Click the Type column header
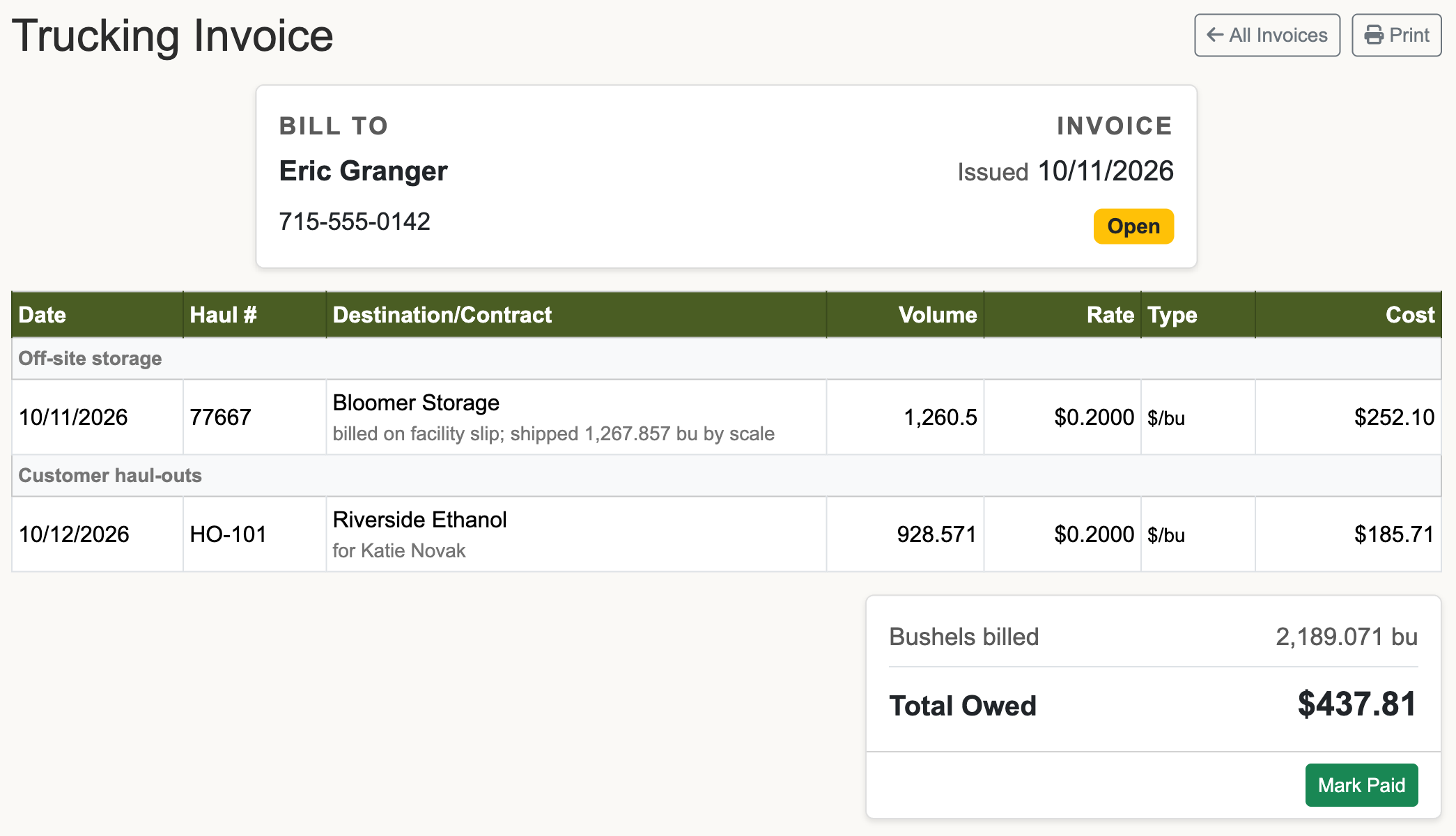Image resolution: width=1456 pixels, height=836 pixels. click(x=1198, y=315)
